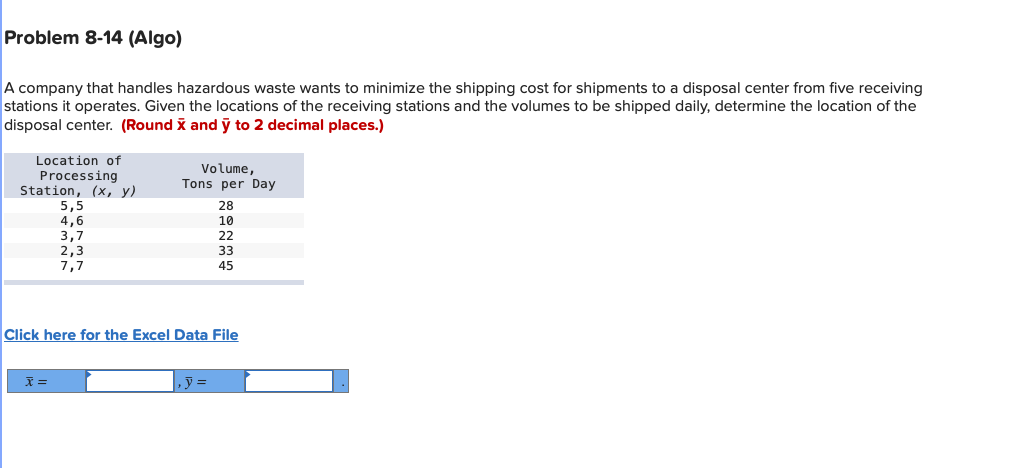Click the 'Location of Processing Station' column header

[x=78, y=175]
